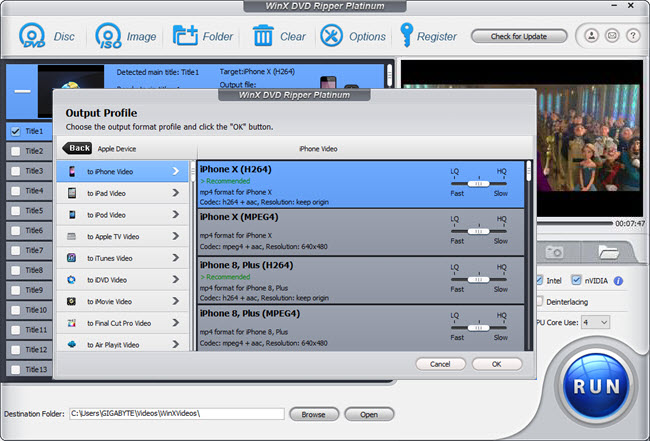Click the DVD title thumbnail
The width and height of the screenshot is (650, 441).
tap(71, 77)
